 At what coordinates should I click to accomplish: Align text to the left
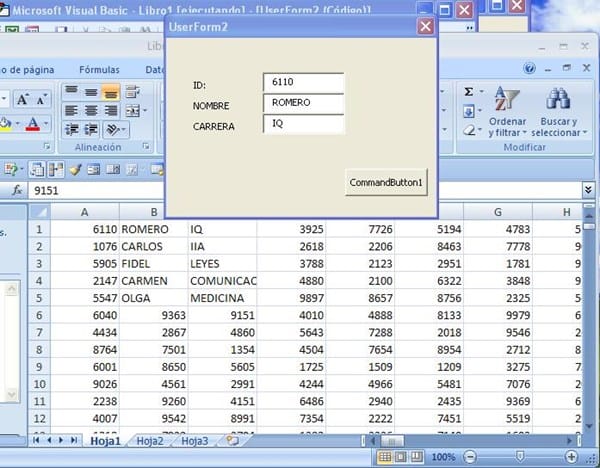[72, 111]
